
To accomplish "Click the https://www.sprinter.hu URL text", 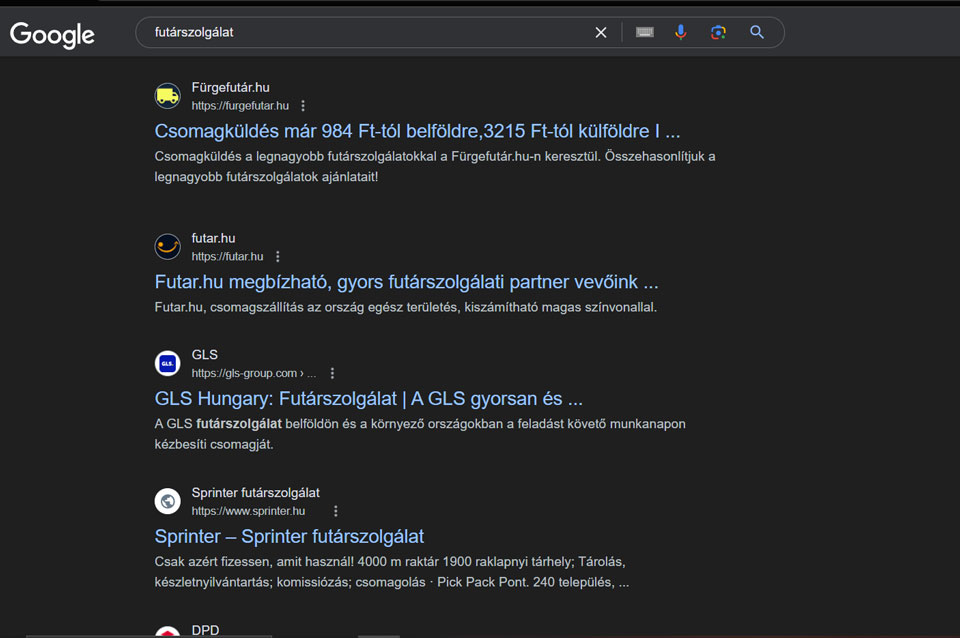I will (248, 511).
